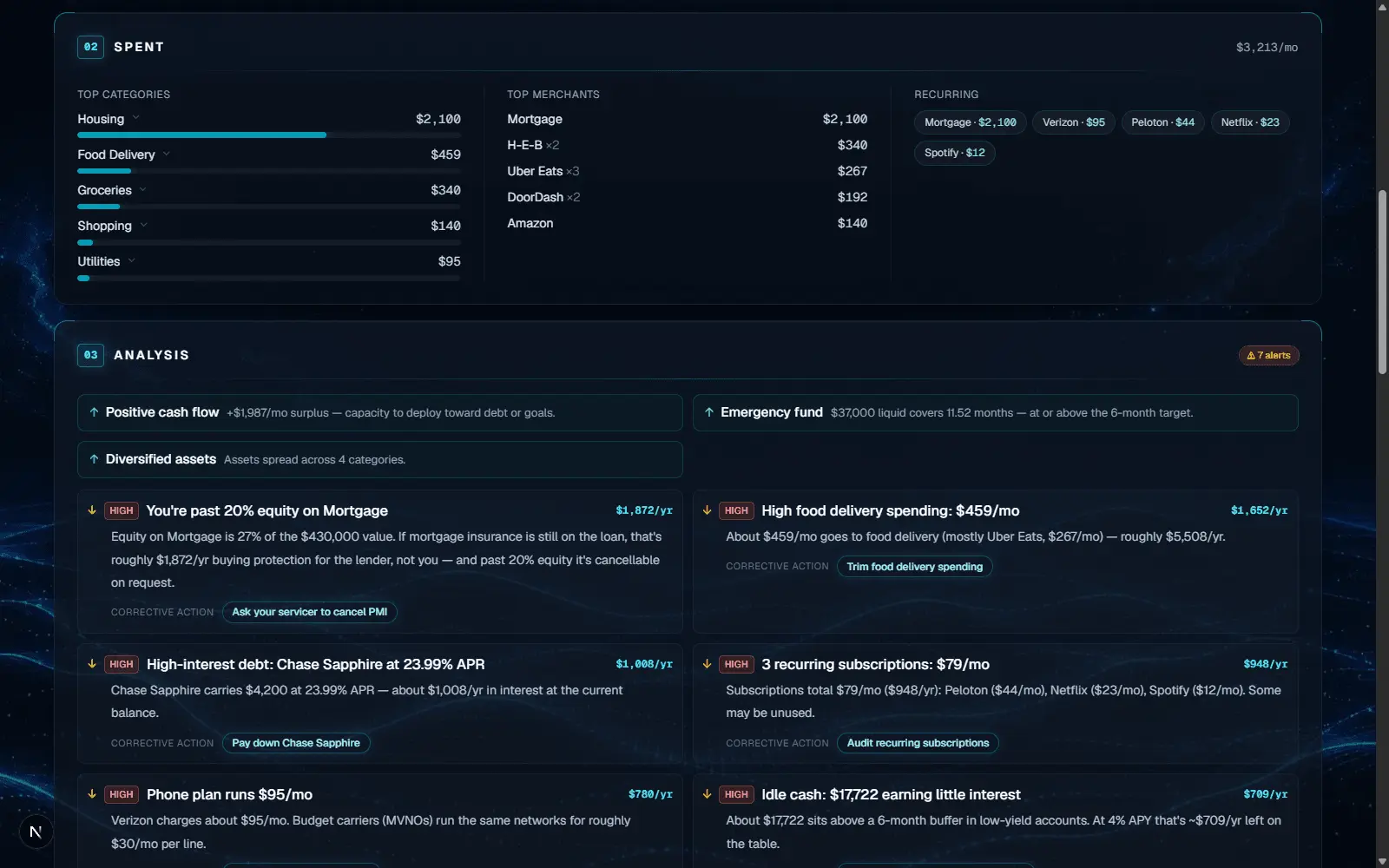Screen dimensions: 1389x868
Task: Open the 7 alerts badge
Action: pos(1268,355)
